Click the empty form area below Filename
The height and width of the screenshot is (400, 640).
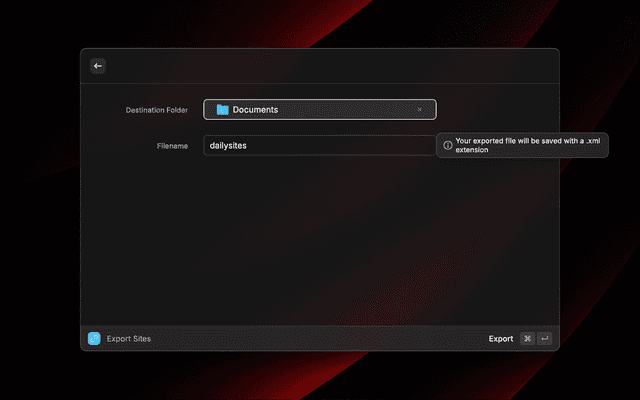pyautogui.click(x=320, y=240)
